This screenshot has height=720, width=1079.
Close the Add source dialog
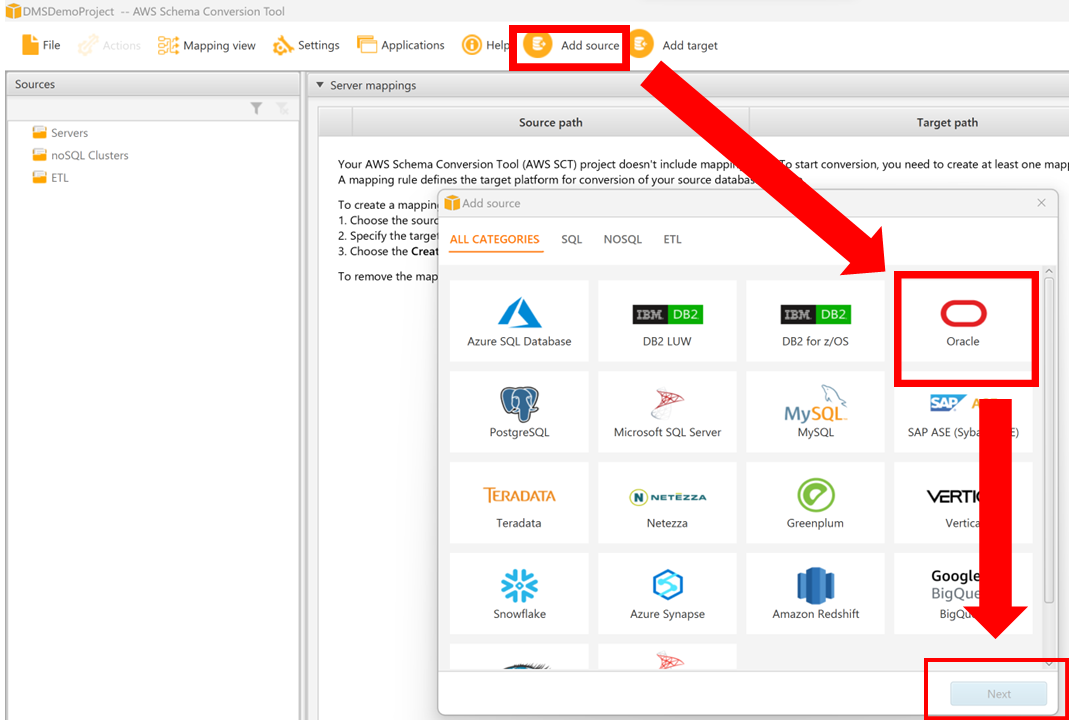(x=1041, y=202)
